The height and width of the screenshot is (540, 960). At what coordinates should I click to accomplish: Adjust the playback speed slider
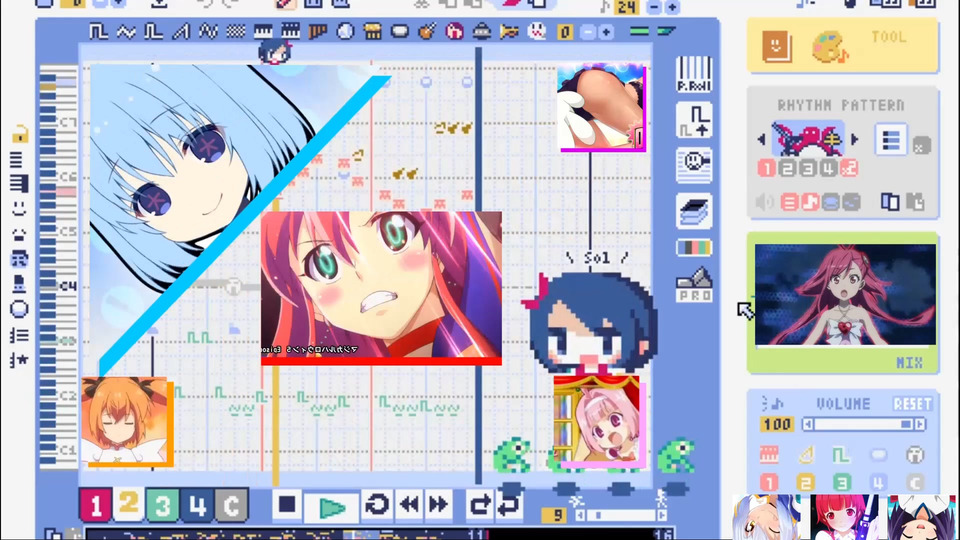click(x=621, y=515)
